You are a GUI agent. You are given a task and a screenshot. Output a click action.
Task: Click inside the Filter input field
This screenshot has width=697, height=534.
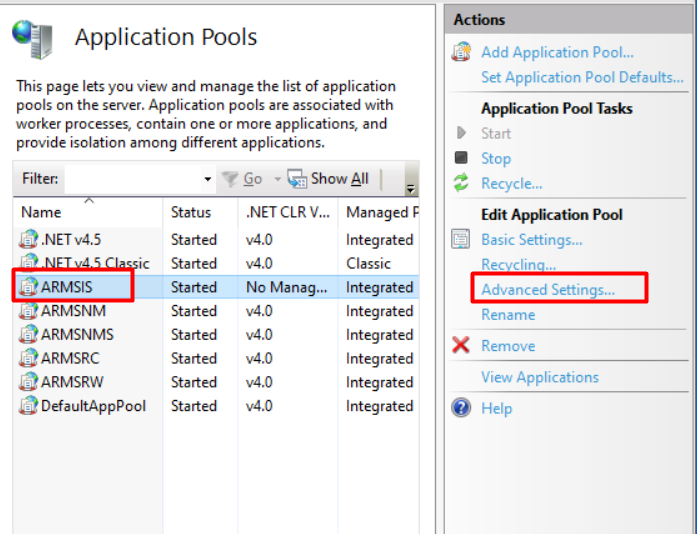[x=133, y=179]
